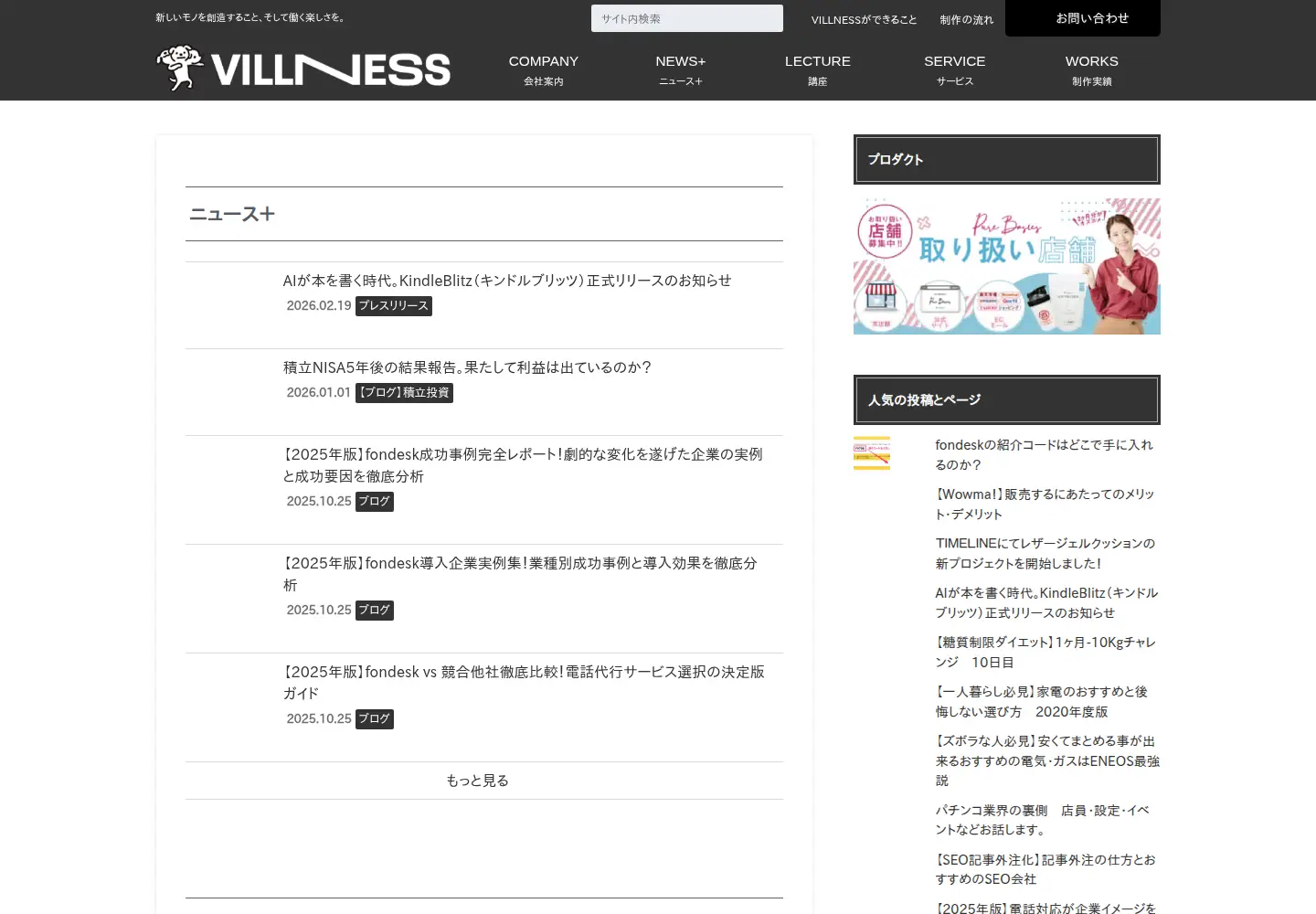The image size is (1316, 914).
Task: Open the NEWS+ ニュース+ menu
Action: (x=681, y=69)
